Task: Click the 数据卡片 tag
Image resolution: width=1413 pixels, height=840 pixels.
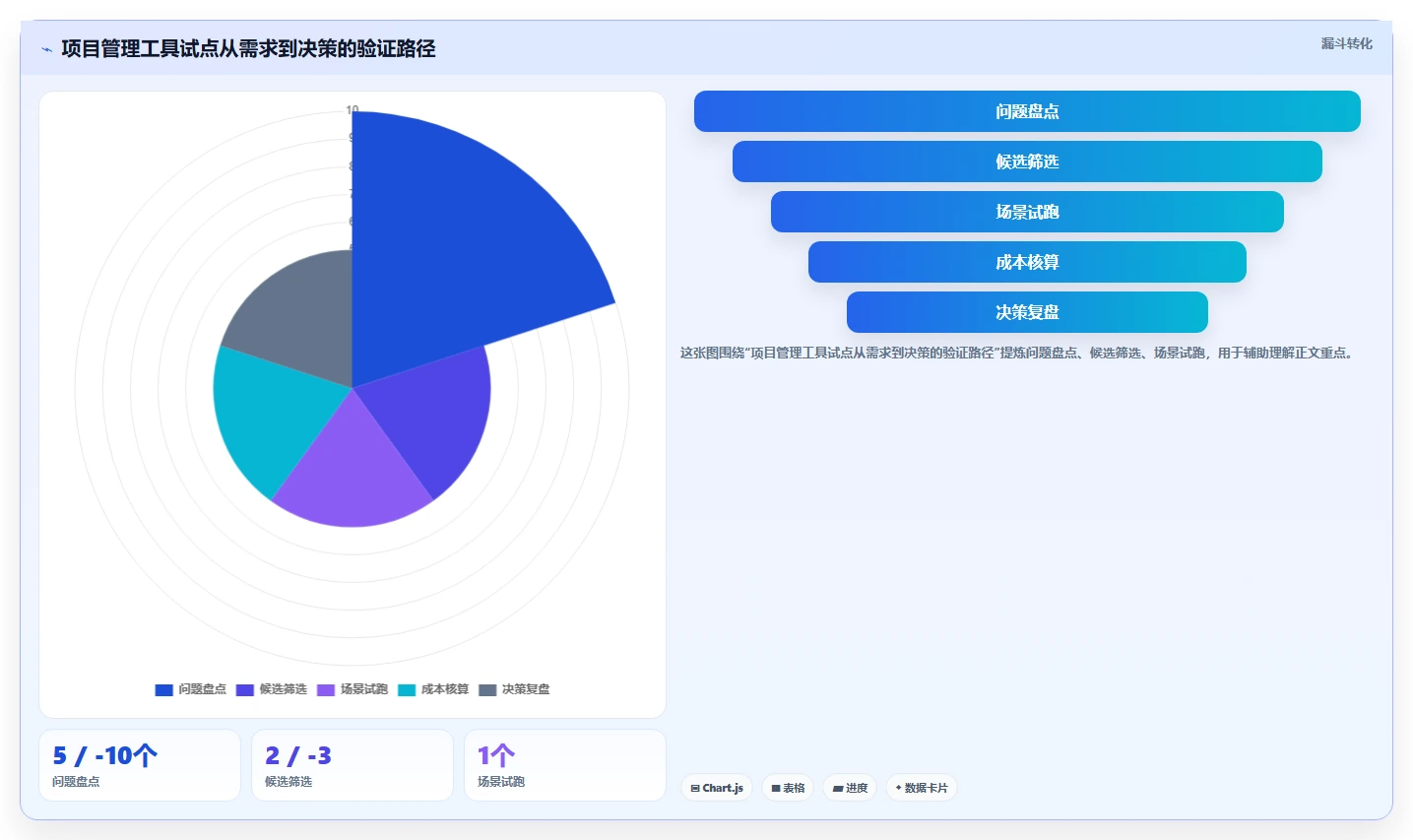Action: (922, 788)
